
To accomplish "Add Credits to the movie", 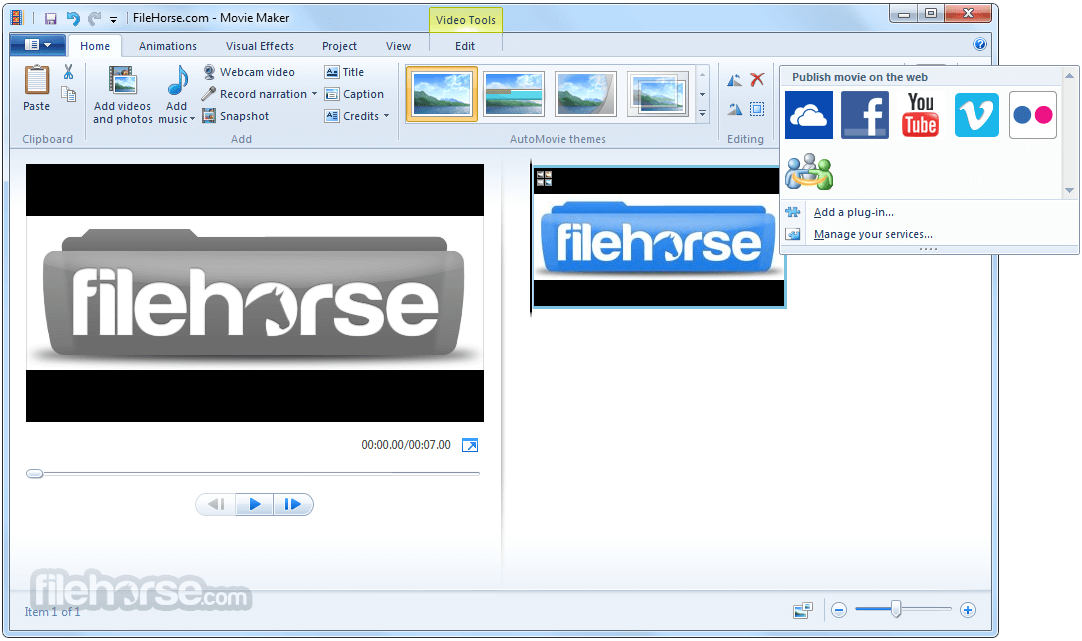I will tap(353, 116).
